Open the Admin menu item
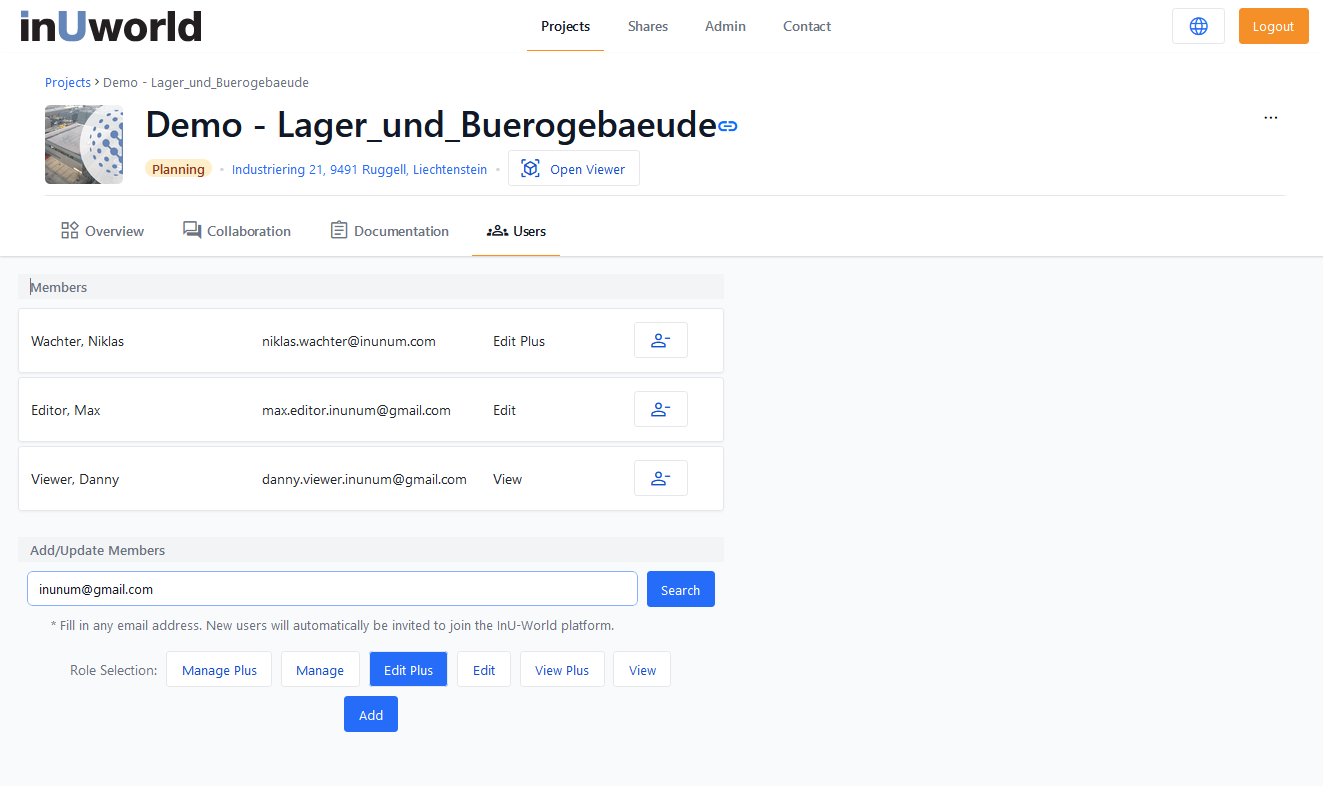Image resolution: width=1323 pixels, height=786 pixels. tap(725, 26)
